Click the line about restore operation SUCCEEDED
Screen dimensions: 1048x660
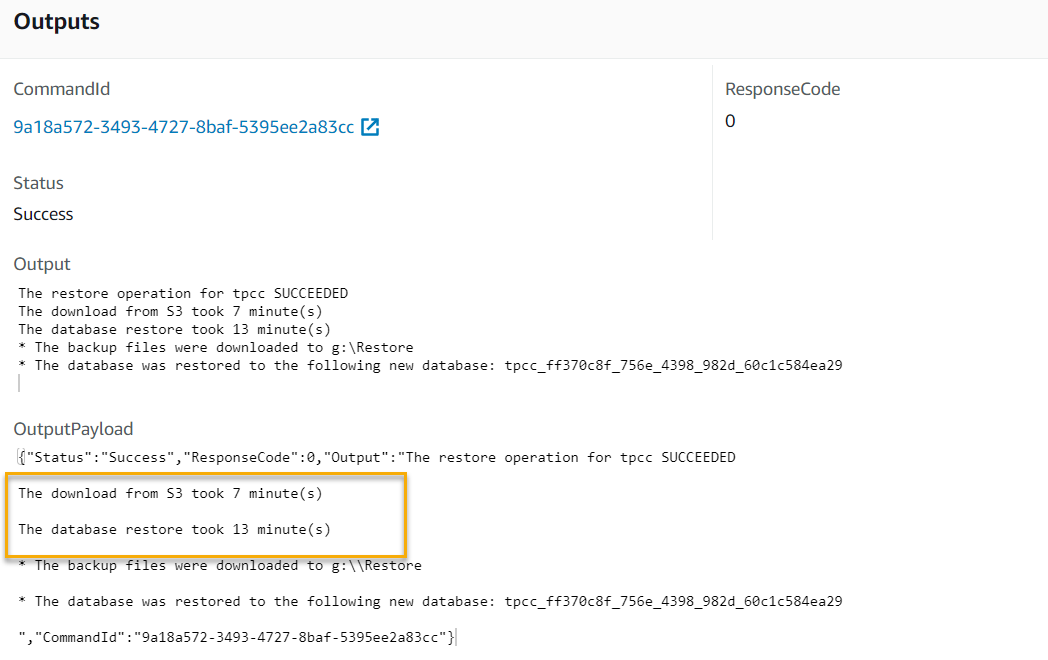(x=183, y=293)
